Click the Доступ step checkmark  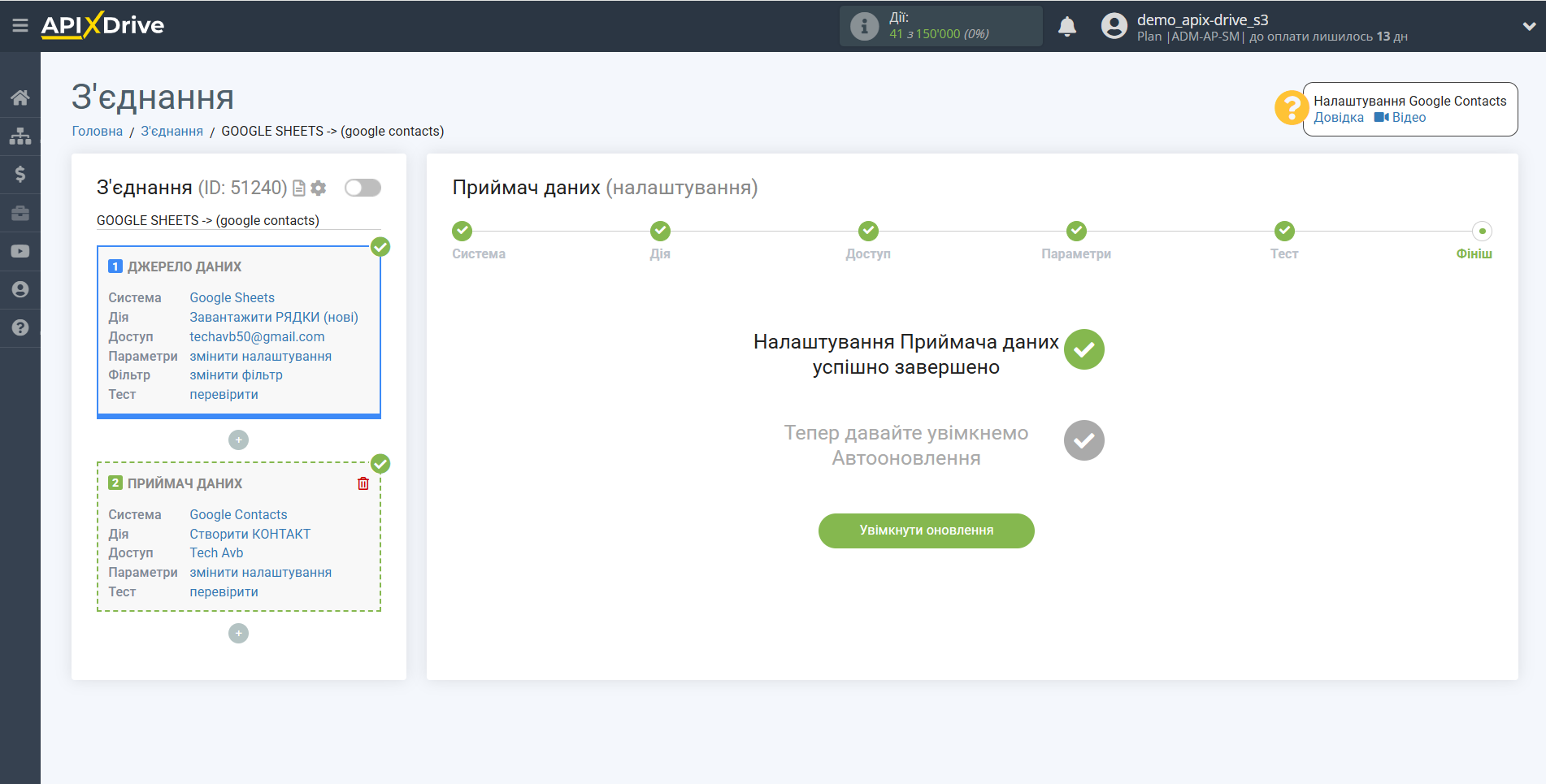tap(868, 231)
